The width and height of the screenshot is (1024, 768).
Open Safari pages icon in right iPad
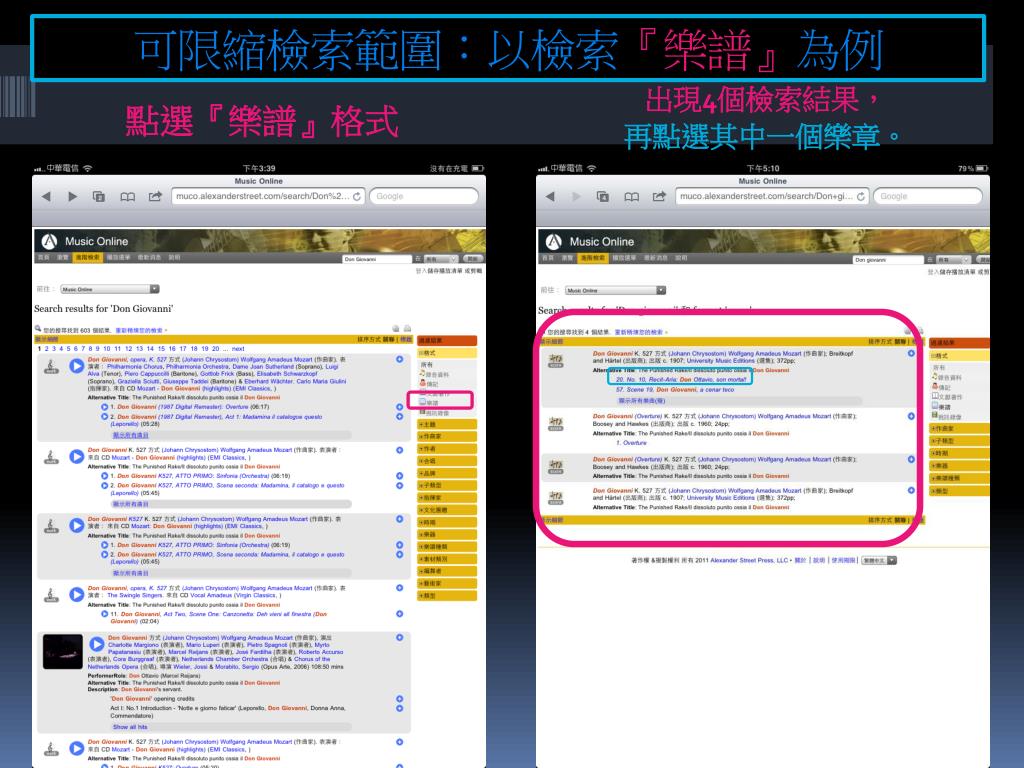[603, 197]
